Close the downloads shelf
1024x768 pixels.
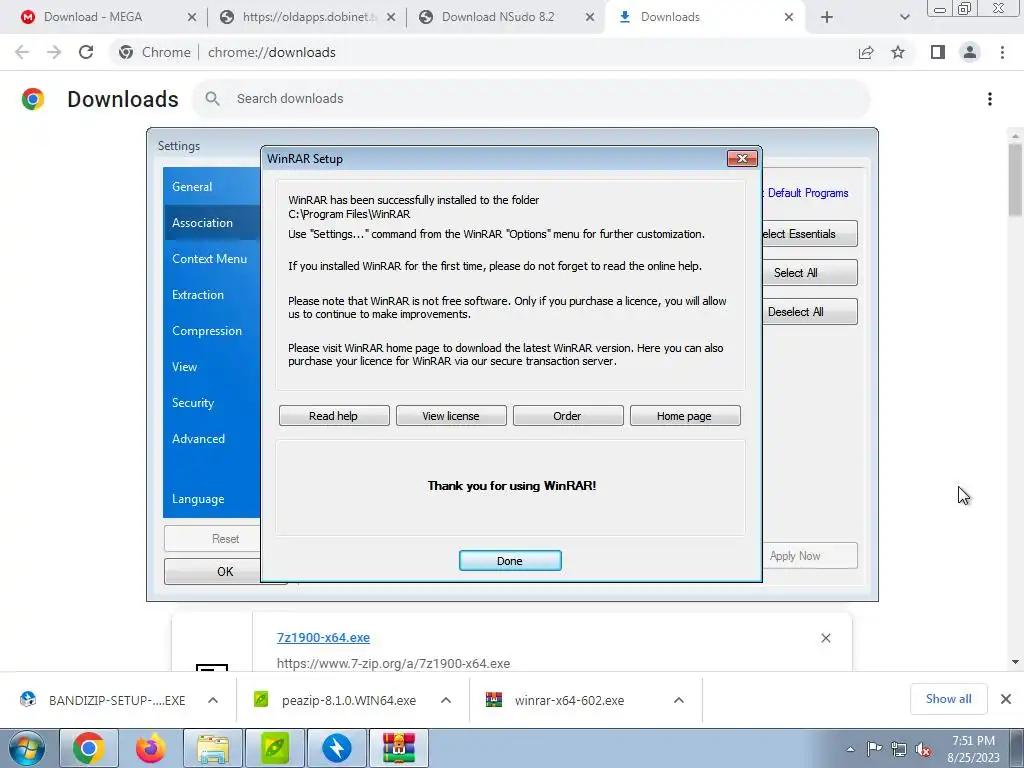click(1006, 699)
